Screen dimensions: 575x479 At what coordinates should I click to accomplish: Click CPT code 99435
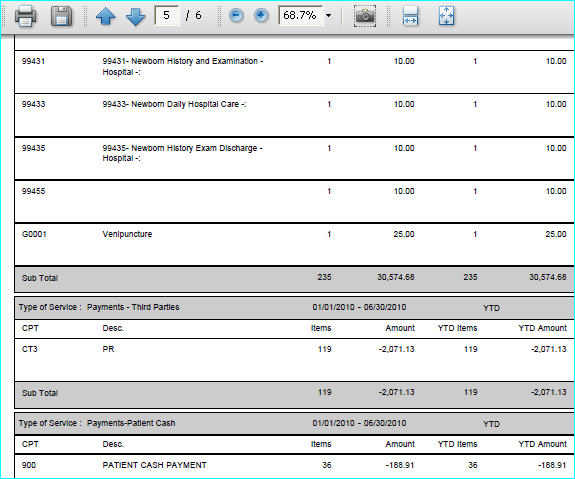pyautogui.click(x=33, y=148)
